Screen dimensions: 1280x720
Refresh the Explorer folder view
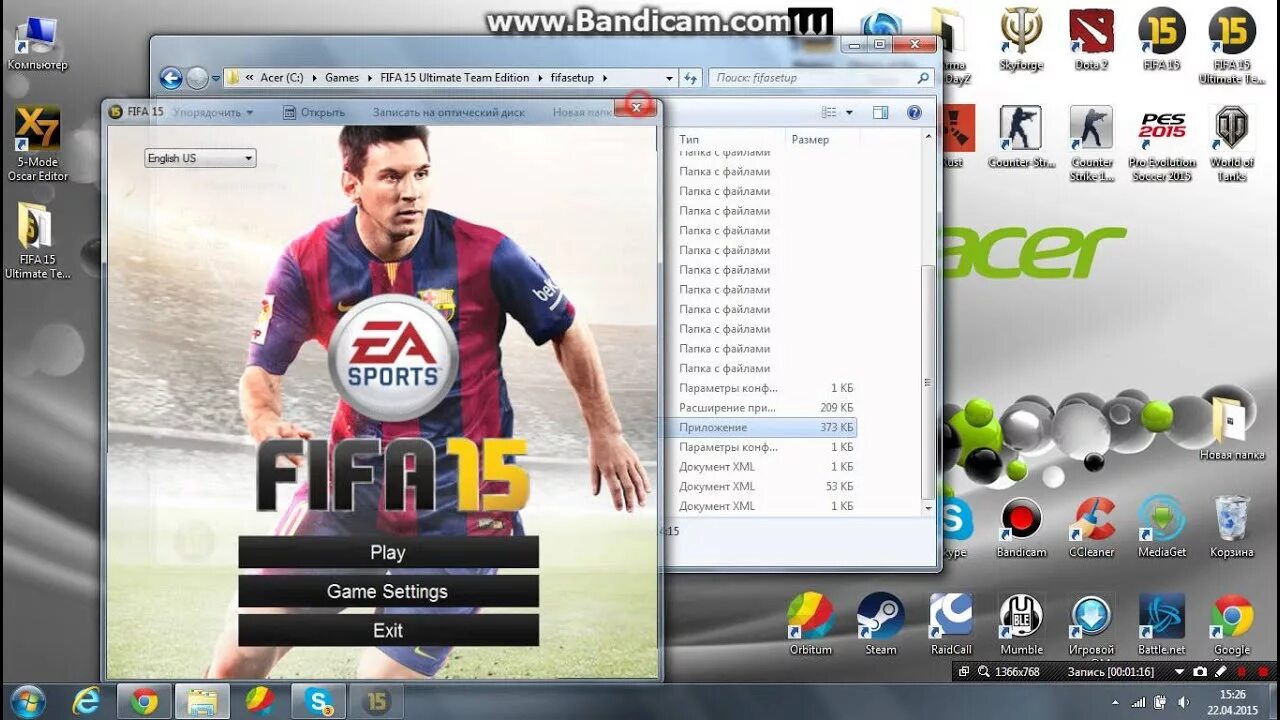(690, 77)
